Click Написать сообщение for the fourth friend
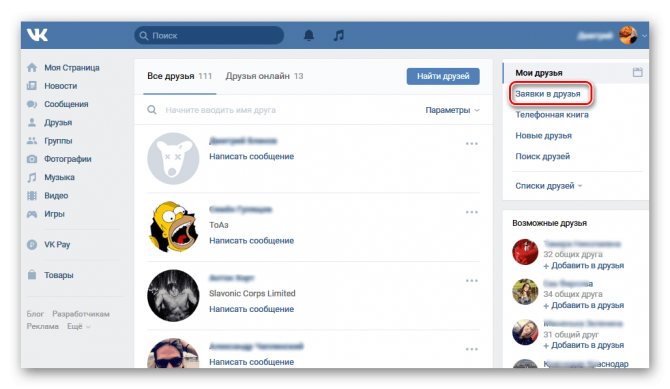670x389 pixels. pyautogui.click(x=251, y=362)
